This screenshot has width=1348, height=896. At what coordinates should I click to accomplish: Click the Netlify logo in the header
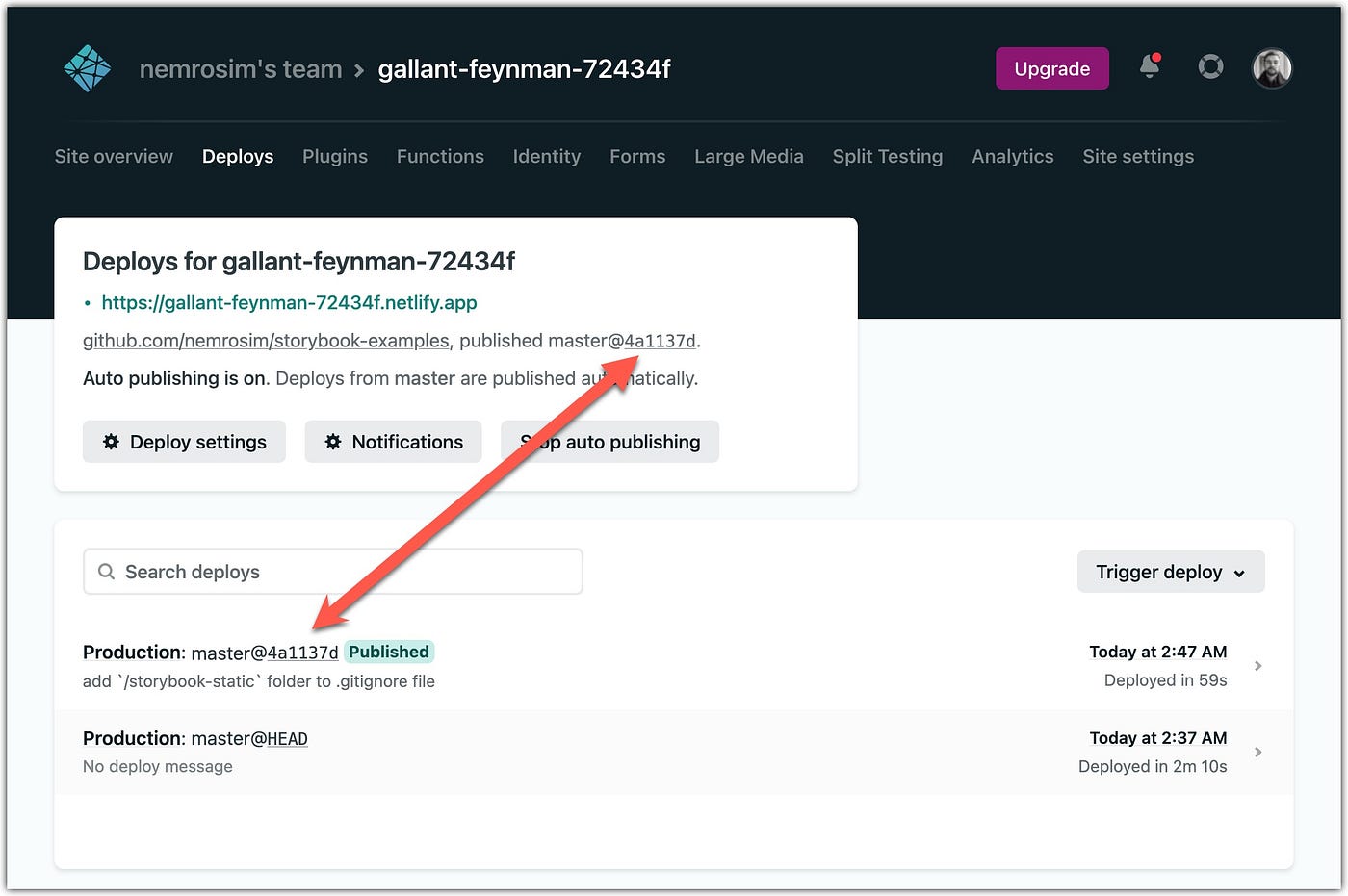pos(87,67)
